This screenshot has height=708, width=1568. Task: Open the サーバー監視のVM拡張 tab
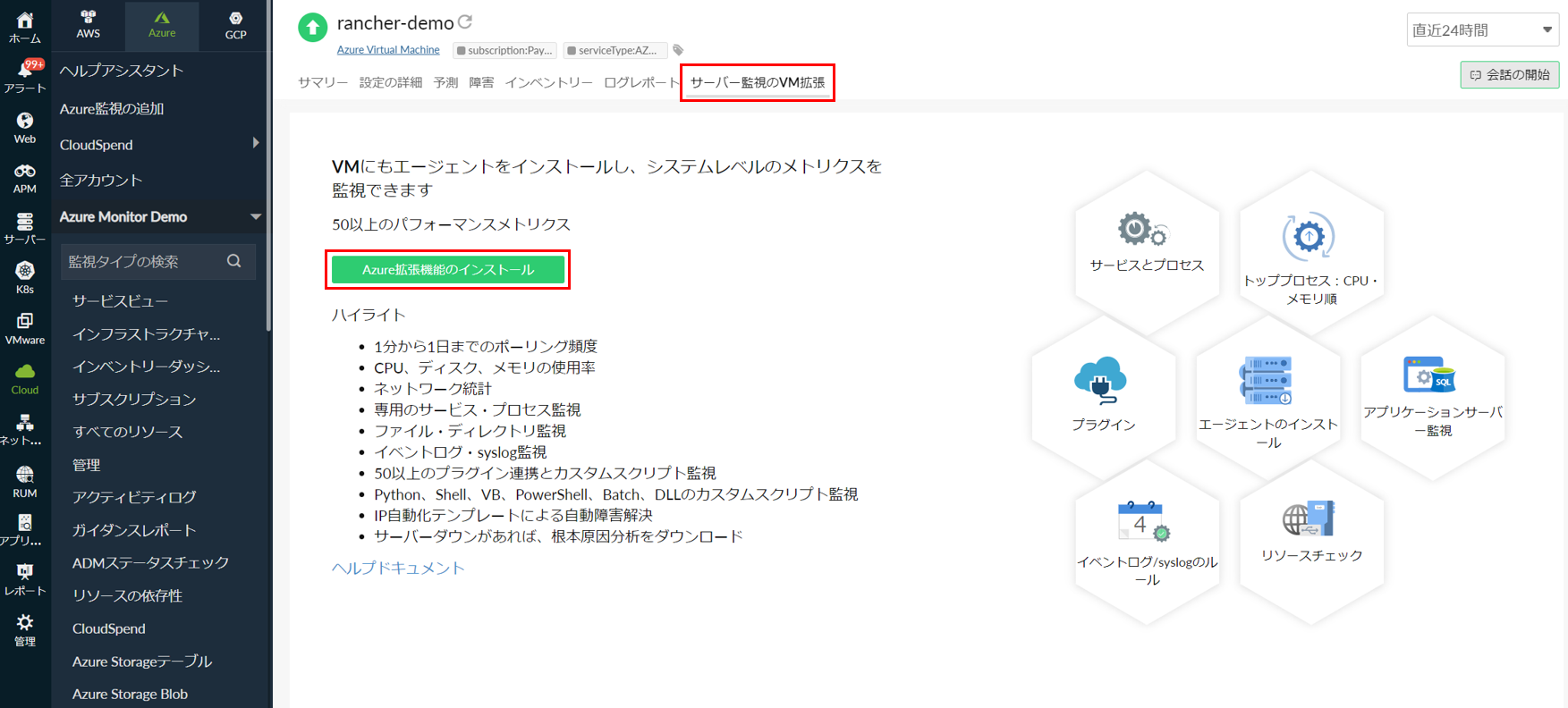pyautogui.click(x=758, y=82)
